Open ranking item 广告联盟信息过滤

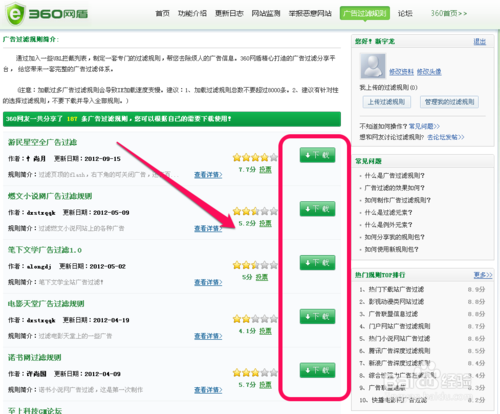tap(393, 314)
